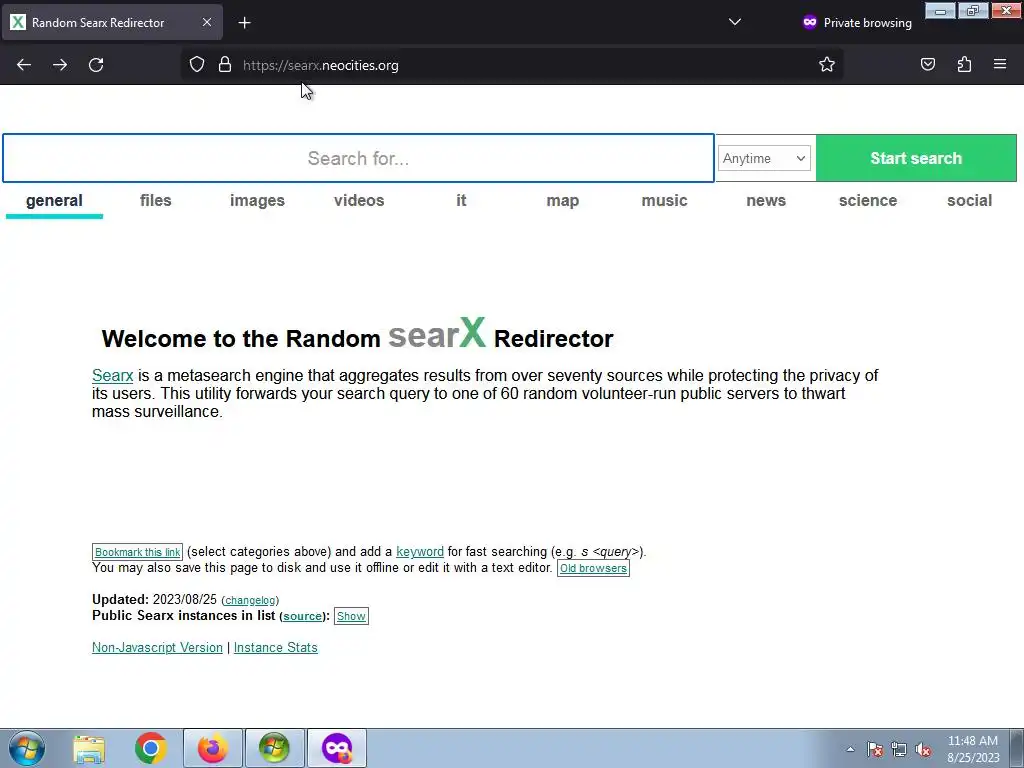Open the list all tabs chevron

click(735, 22)
